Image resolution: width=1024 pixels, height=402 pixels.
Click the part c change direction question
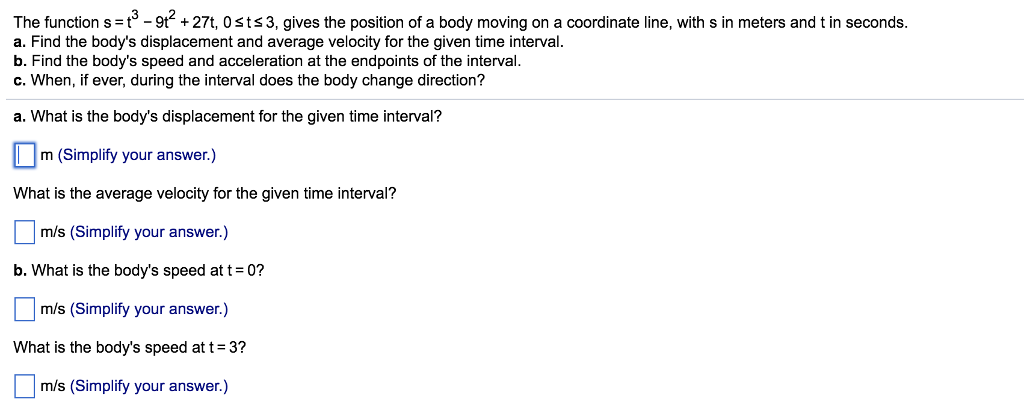[249, 80]
